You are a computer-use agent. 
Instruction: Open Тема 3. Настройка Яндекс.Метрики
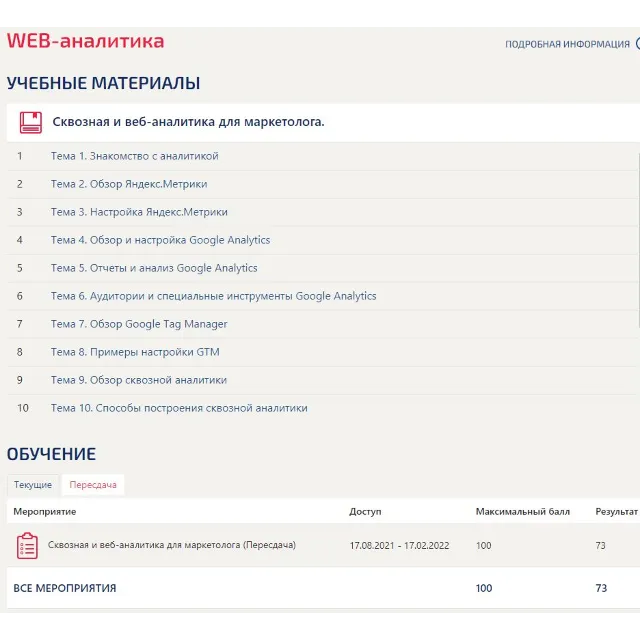point(139,212)
